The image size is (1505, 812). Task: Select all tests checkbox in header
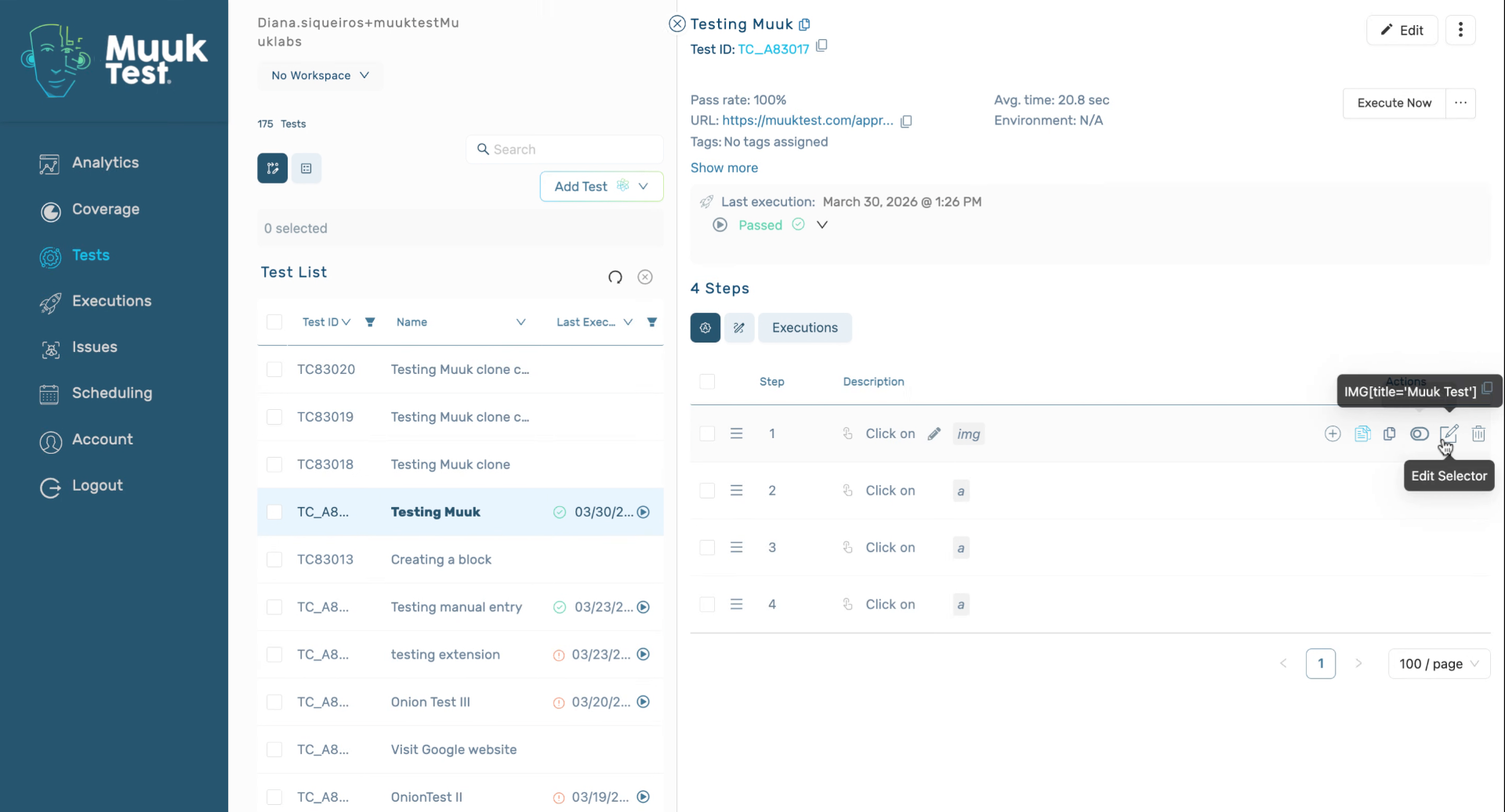[274, 322]
